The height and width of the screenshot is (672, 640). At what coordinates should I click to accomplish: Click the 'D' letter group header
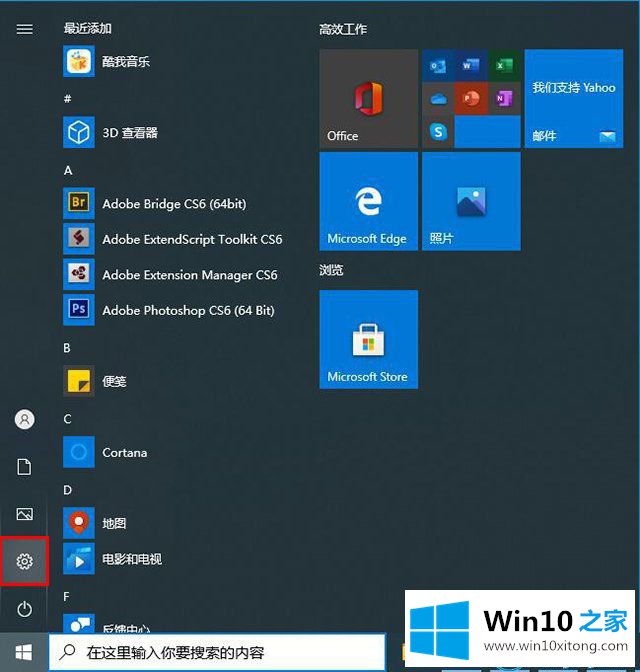click(x=67, y=490)
